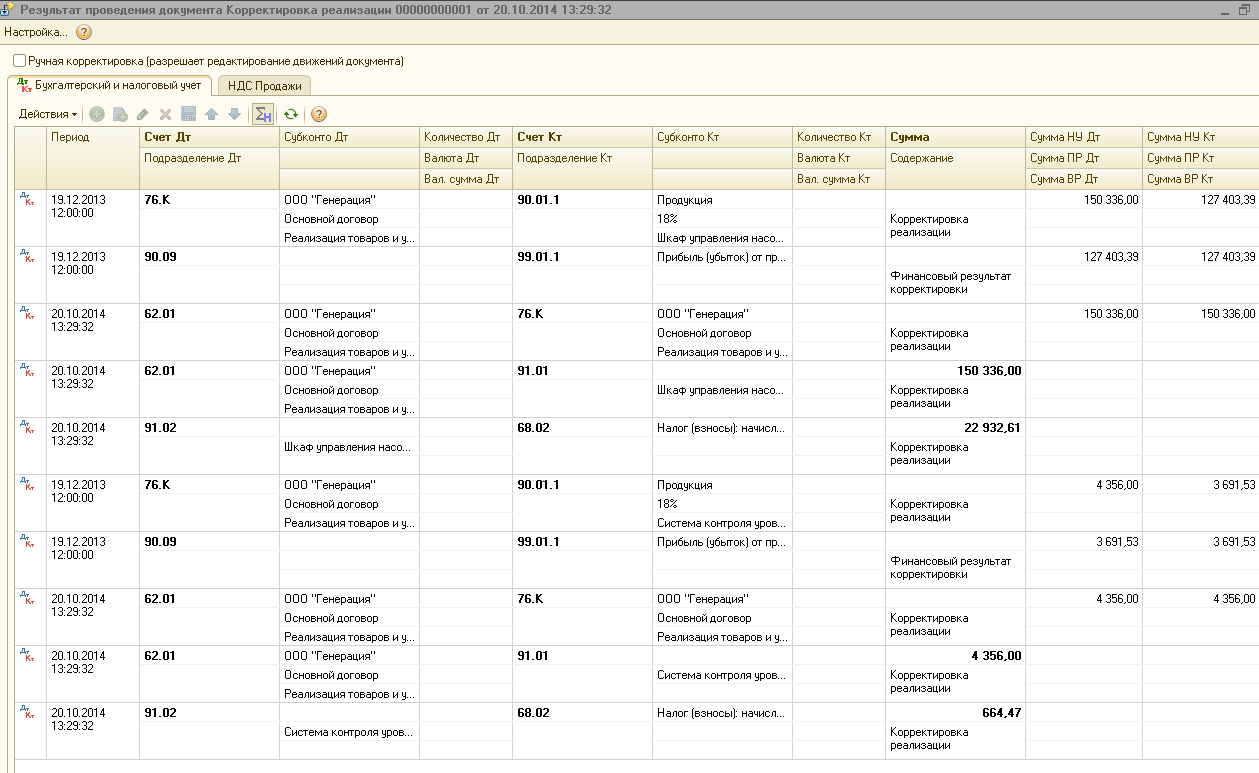
Task: Click the toolbar help question mark icon
Action: (319, 115)
